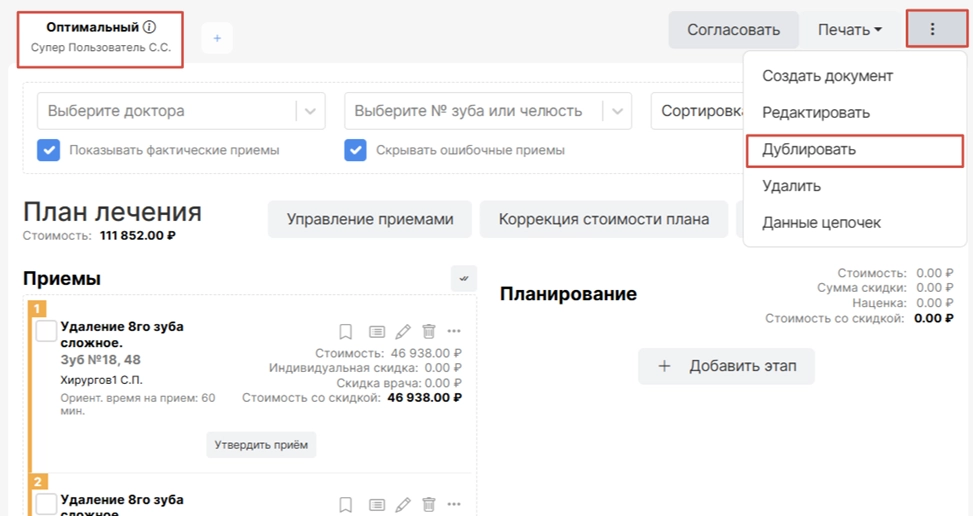Click info icon next to Оптимальный
The width and height of the screenshot is (973, 516).
[x=150, y=27]
